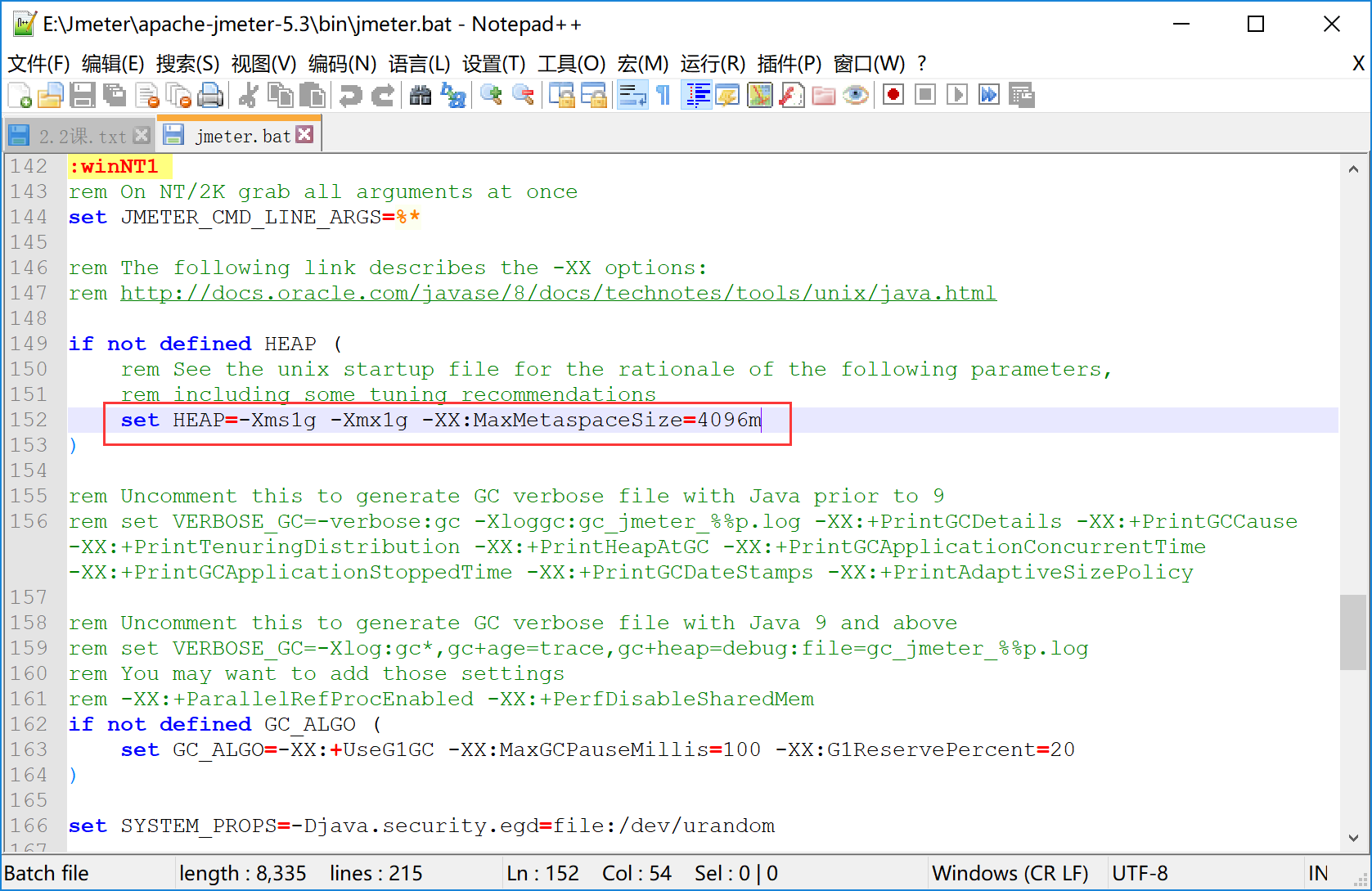This screenshot has width=1372, height=891.
Task: Click the Close All documents icon
Action: pos(178,95)
